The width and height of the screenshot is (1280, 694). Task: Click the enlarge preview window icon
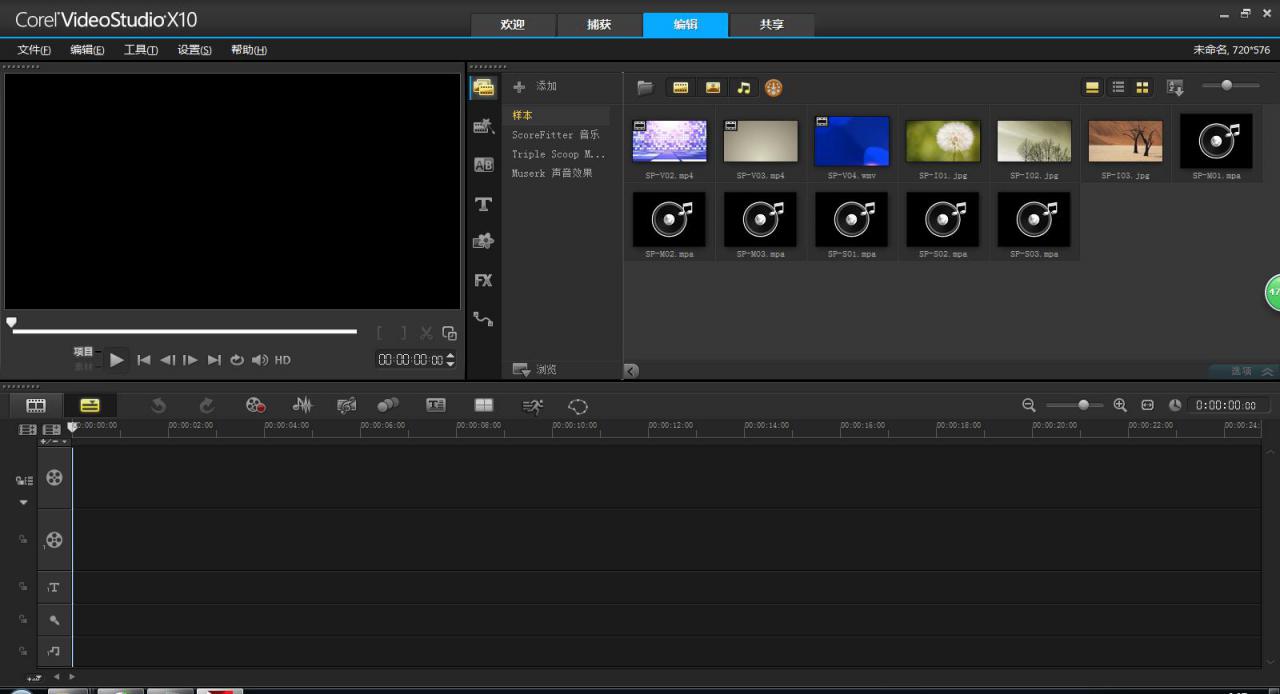(x=450, y=334)
